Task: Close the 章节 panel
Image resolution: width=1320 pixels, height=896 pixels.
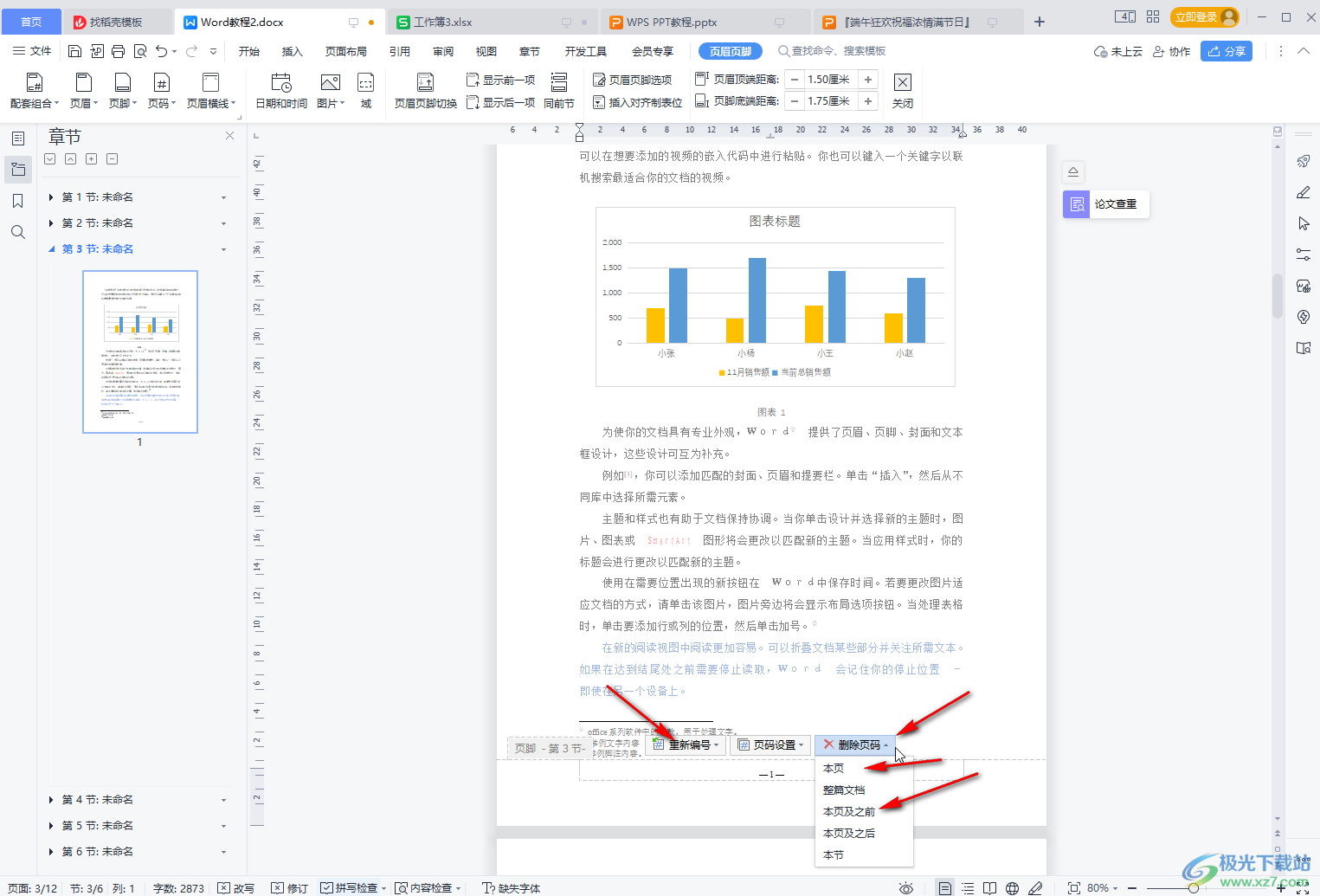Action: [229, 136]
